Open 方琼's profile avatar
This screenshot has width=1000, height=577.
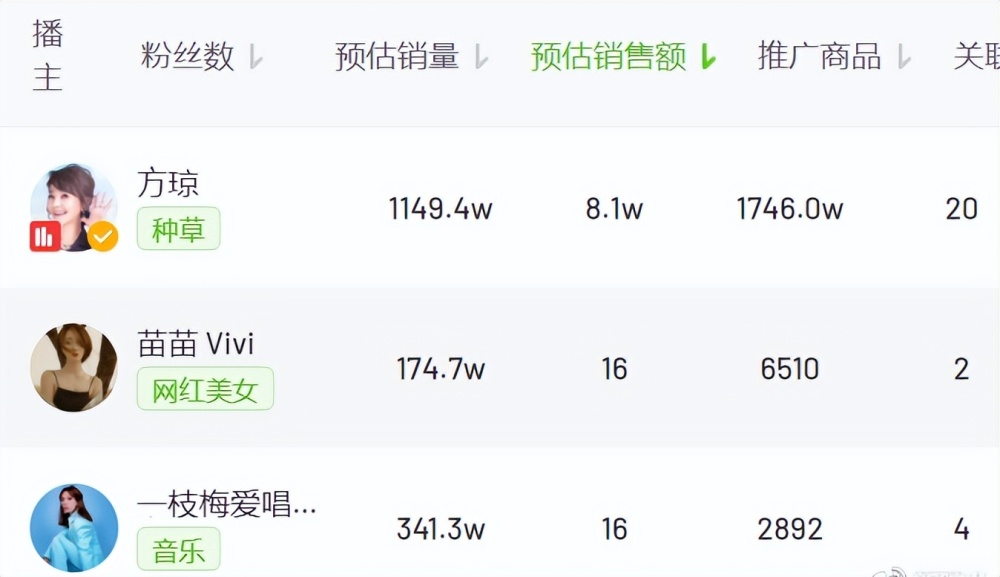pos(74,207)
